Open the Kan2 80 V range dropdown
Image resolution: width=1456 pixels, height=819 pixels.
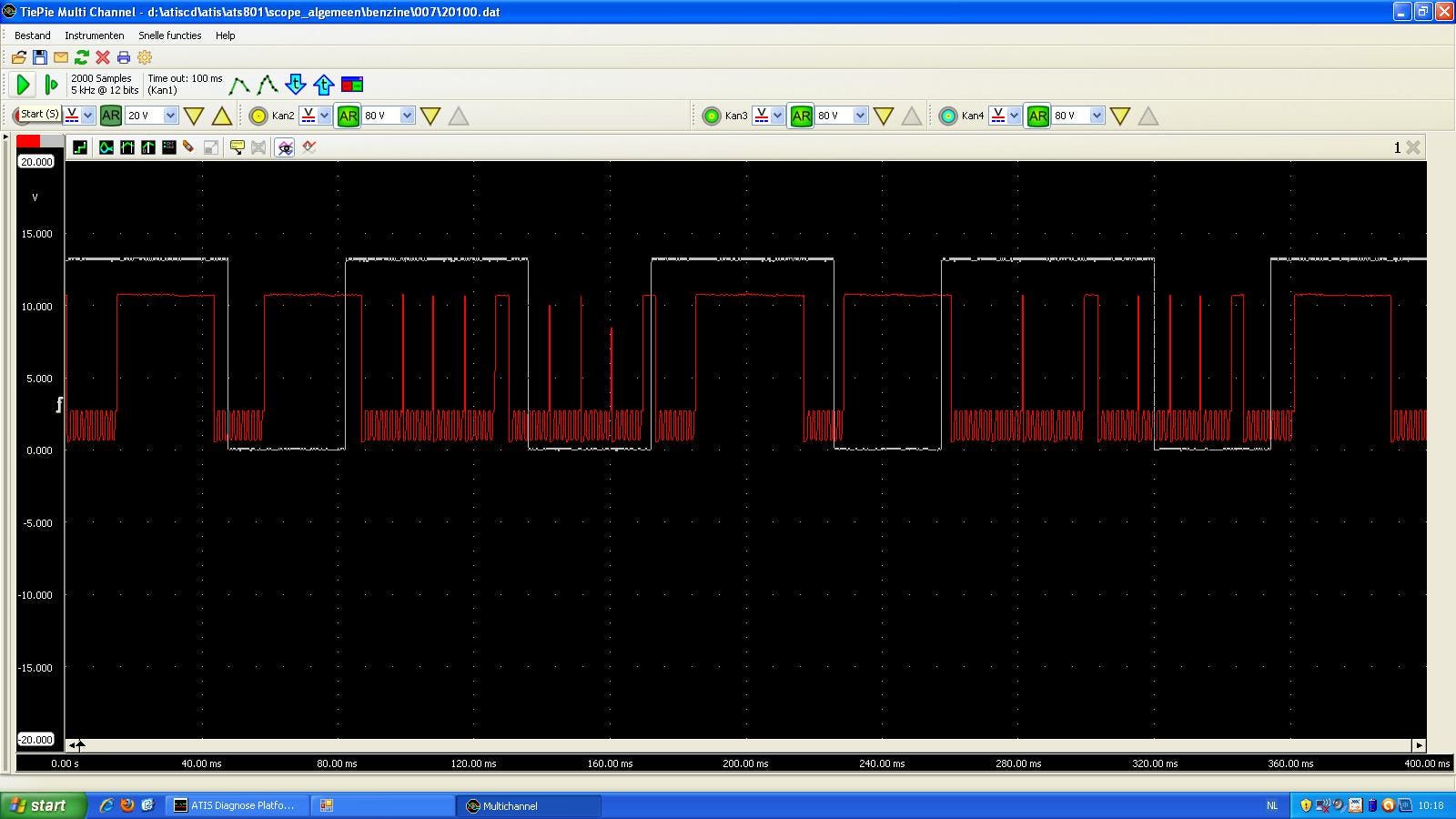(x=407, y=116)
